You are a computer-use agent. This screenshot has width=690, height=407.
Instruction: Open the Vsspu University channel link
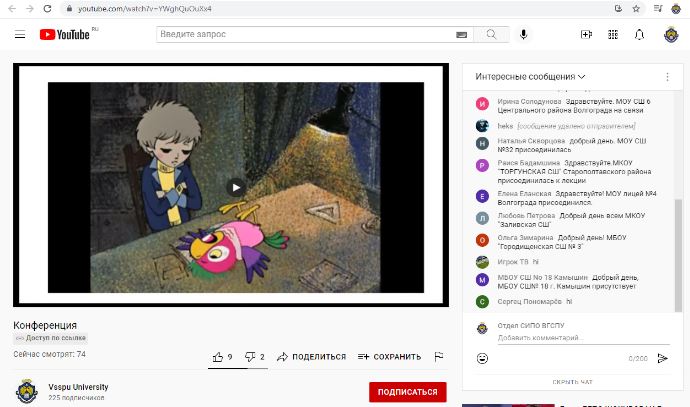(78, 387)
